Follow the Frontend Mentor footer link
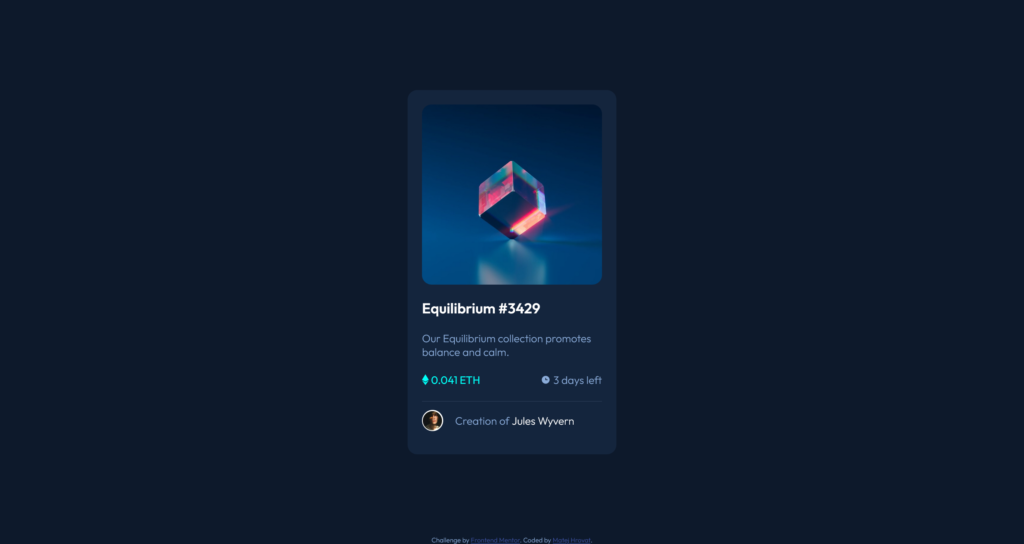The width and height of the screenshot is (1024, 544). [495, 540]
